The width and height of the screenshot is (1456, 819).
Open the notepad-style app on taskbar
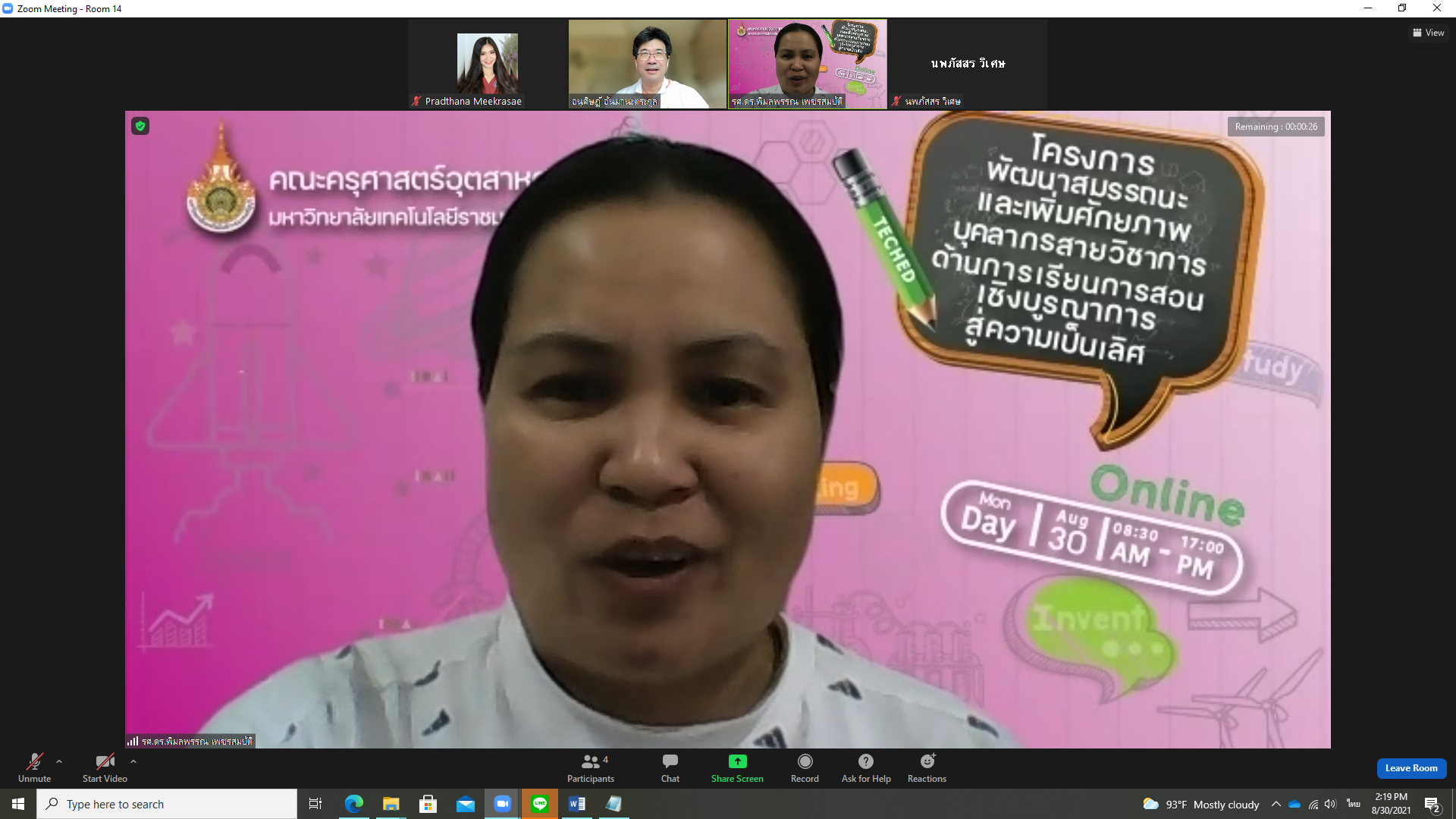[613, 804]
